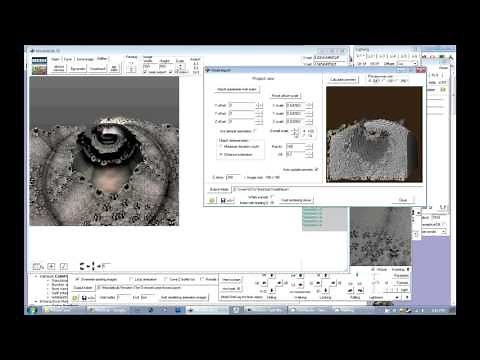Click the Z slices input field
This screenshot has width=480, height=360.
pyautogui.click(x=232, y=177)
